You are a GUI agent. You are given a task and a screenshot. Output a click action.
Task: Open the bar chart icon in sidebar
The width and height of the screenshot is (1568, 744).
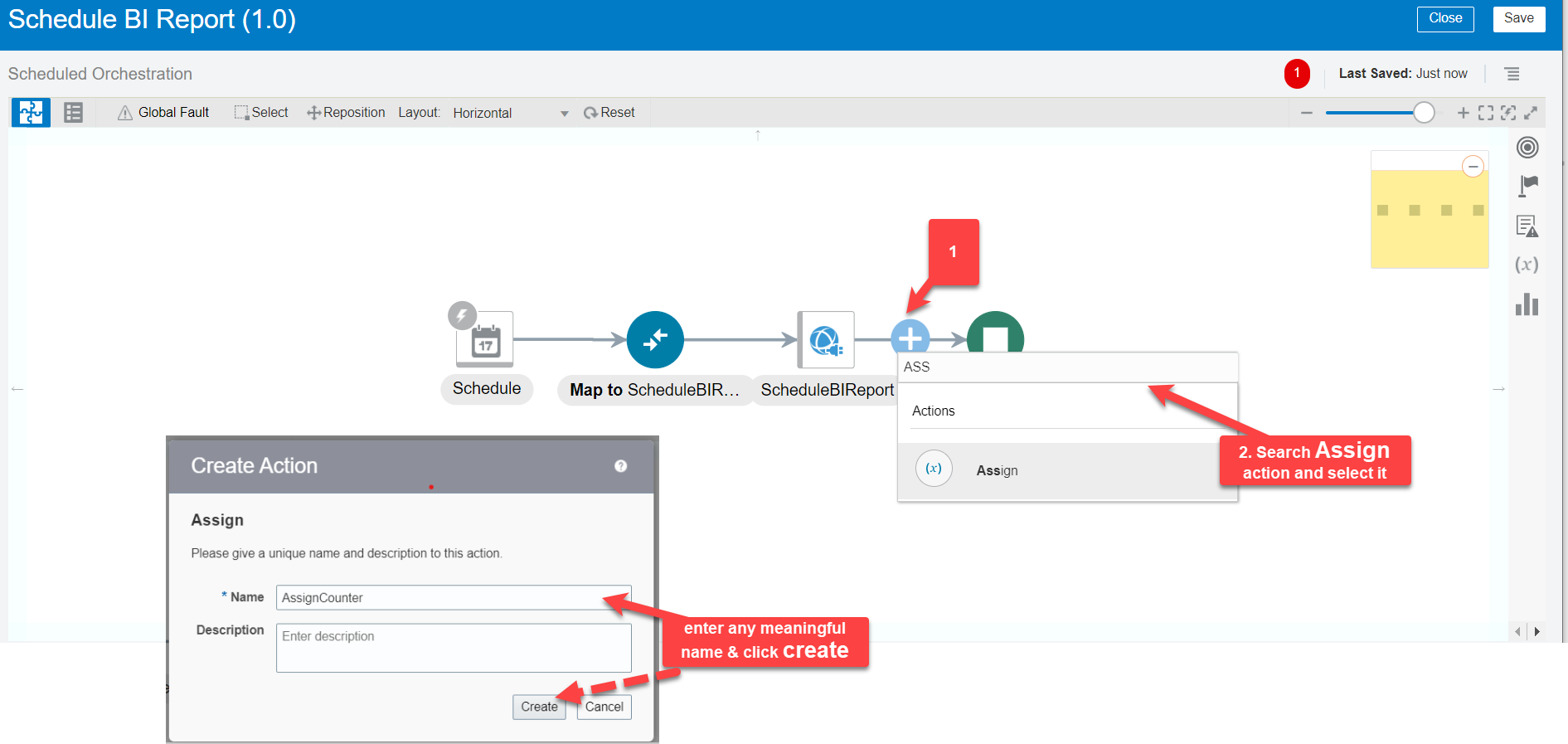tap(1527, 304)
